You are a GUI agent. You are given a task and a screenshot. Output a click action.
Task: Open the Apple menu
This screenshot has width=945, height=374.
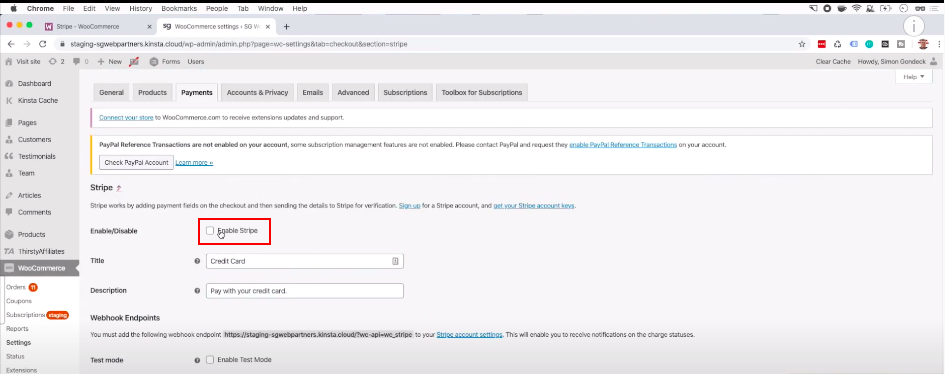click(x=13, y=8)
